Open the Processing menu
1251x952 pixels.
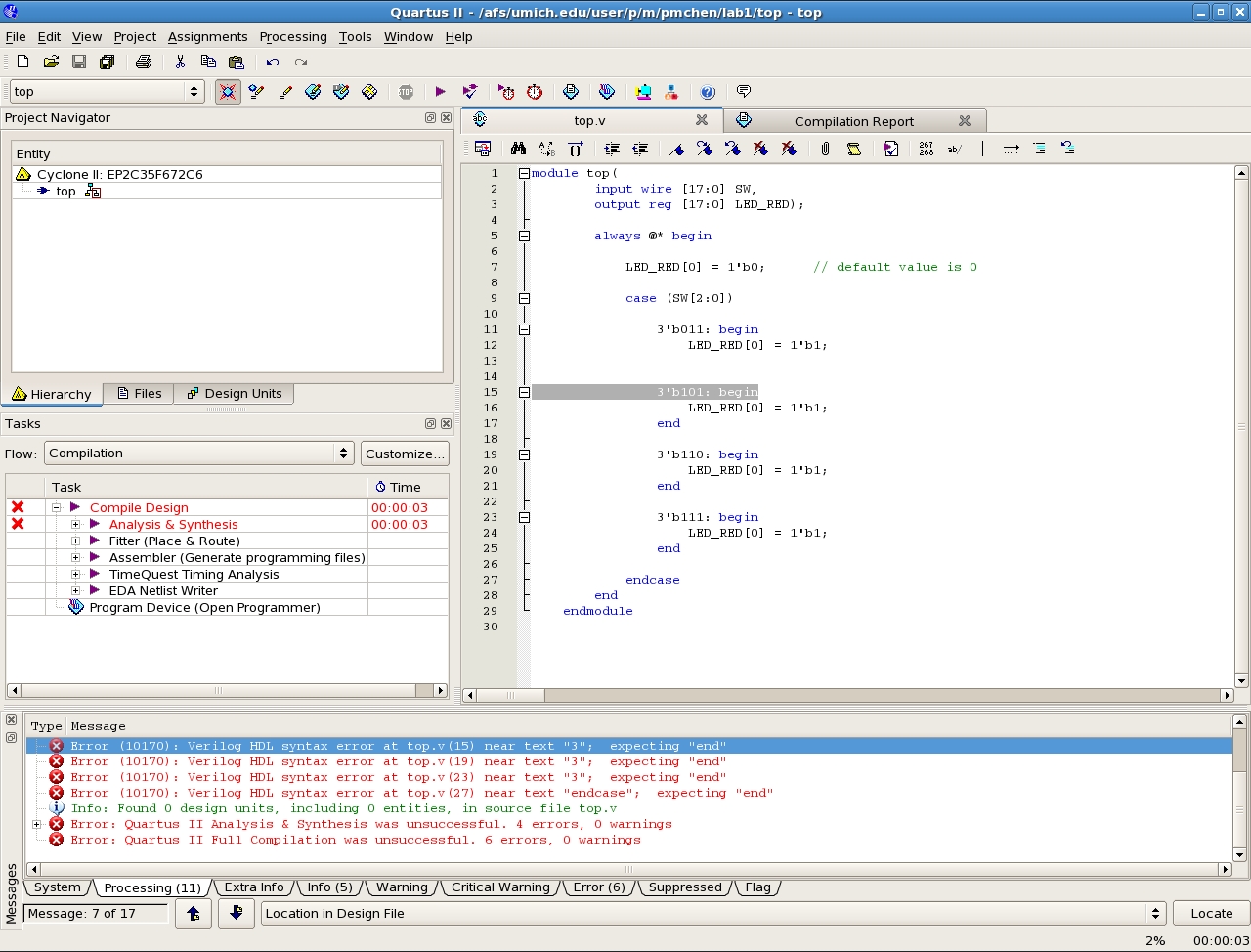pos(293,36)
